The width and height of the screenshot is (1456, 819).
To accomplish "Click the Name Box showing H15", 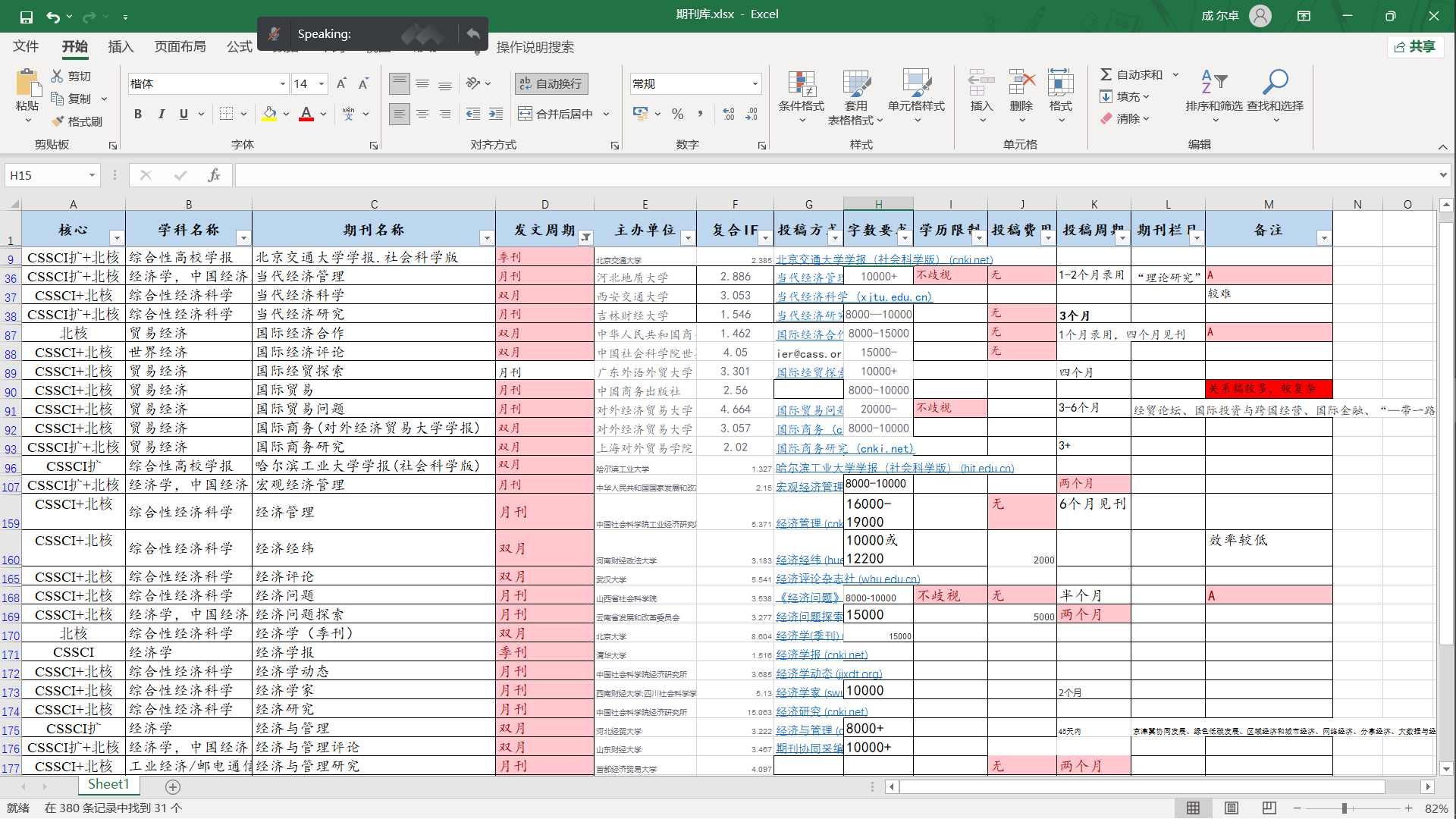I will [45, 175].
